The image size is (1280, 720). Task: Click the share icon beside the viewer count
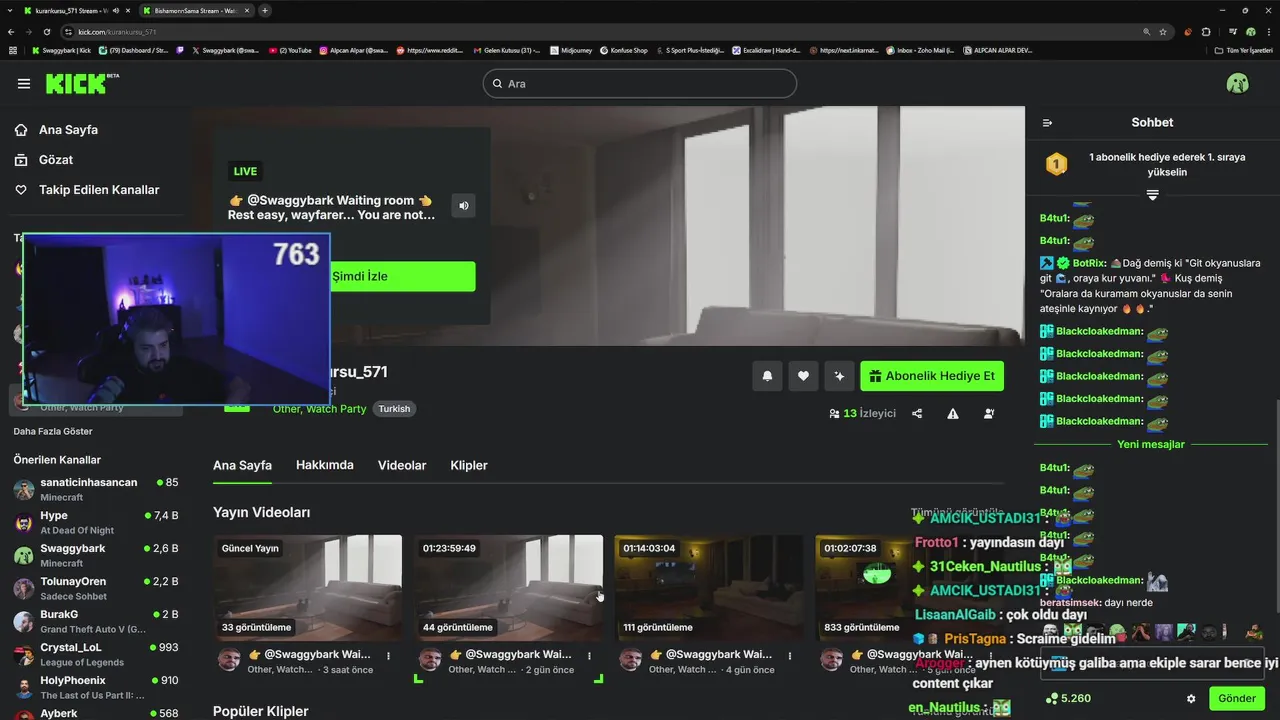click(x=917, y=413)
